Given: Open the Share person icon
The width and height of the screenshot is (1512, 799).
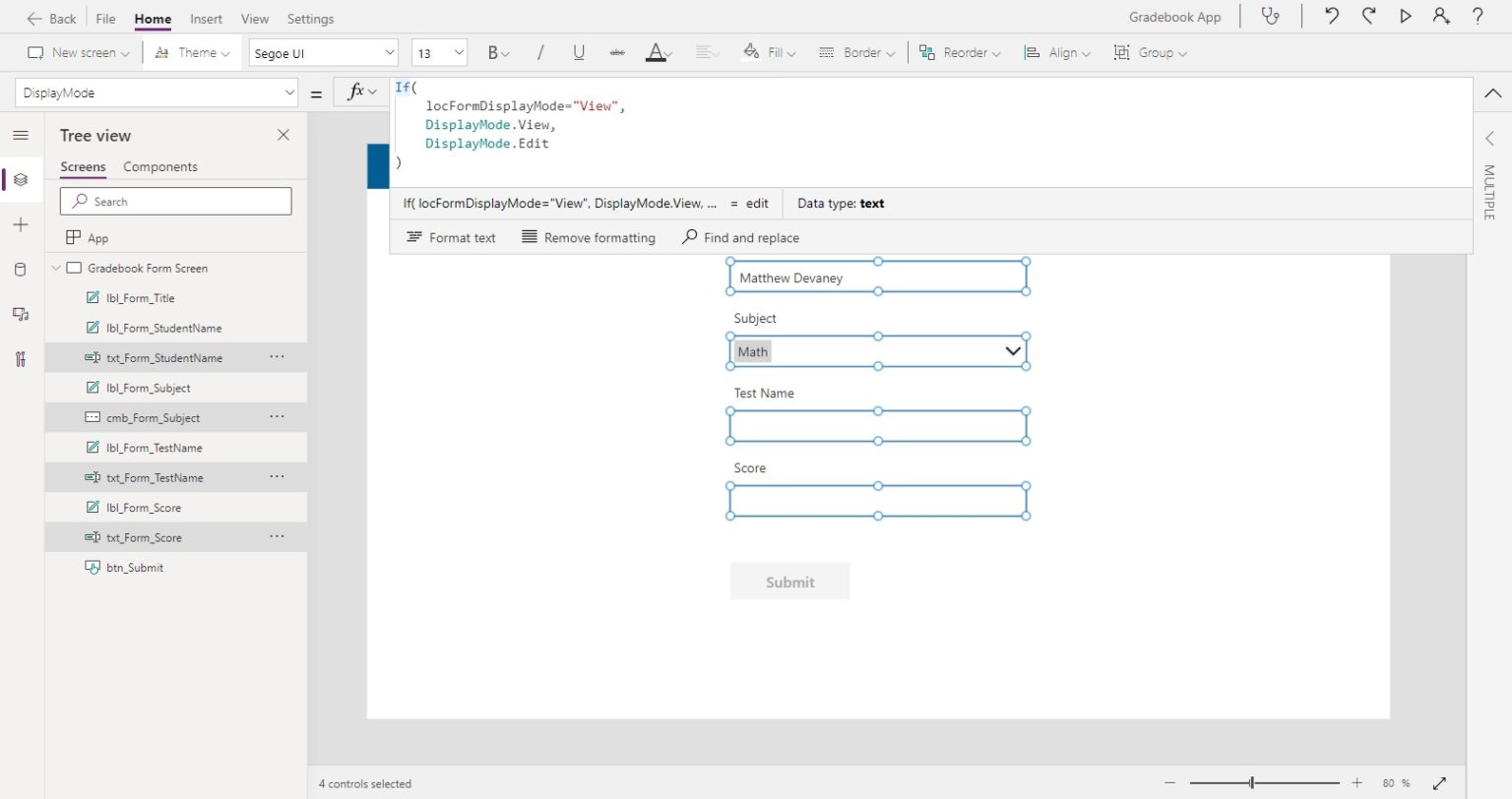Looking at the screenshot, I should click(1441, 17).
